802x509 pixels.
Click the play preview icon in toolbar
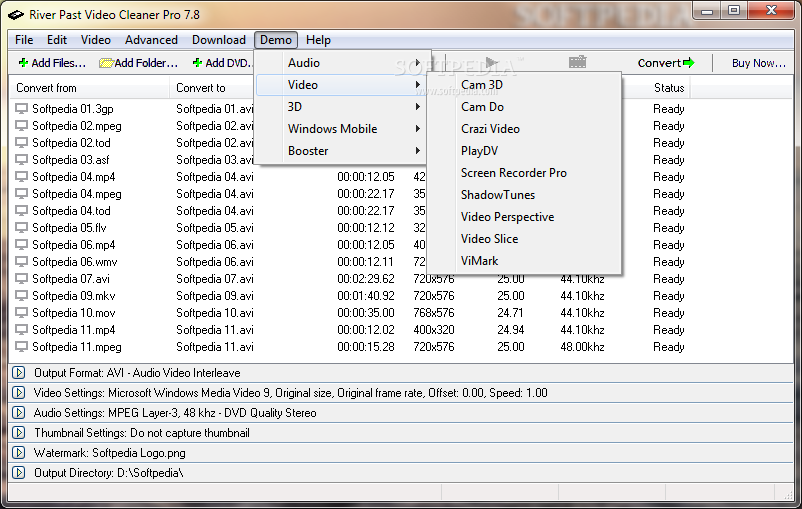point(491,62)
